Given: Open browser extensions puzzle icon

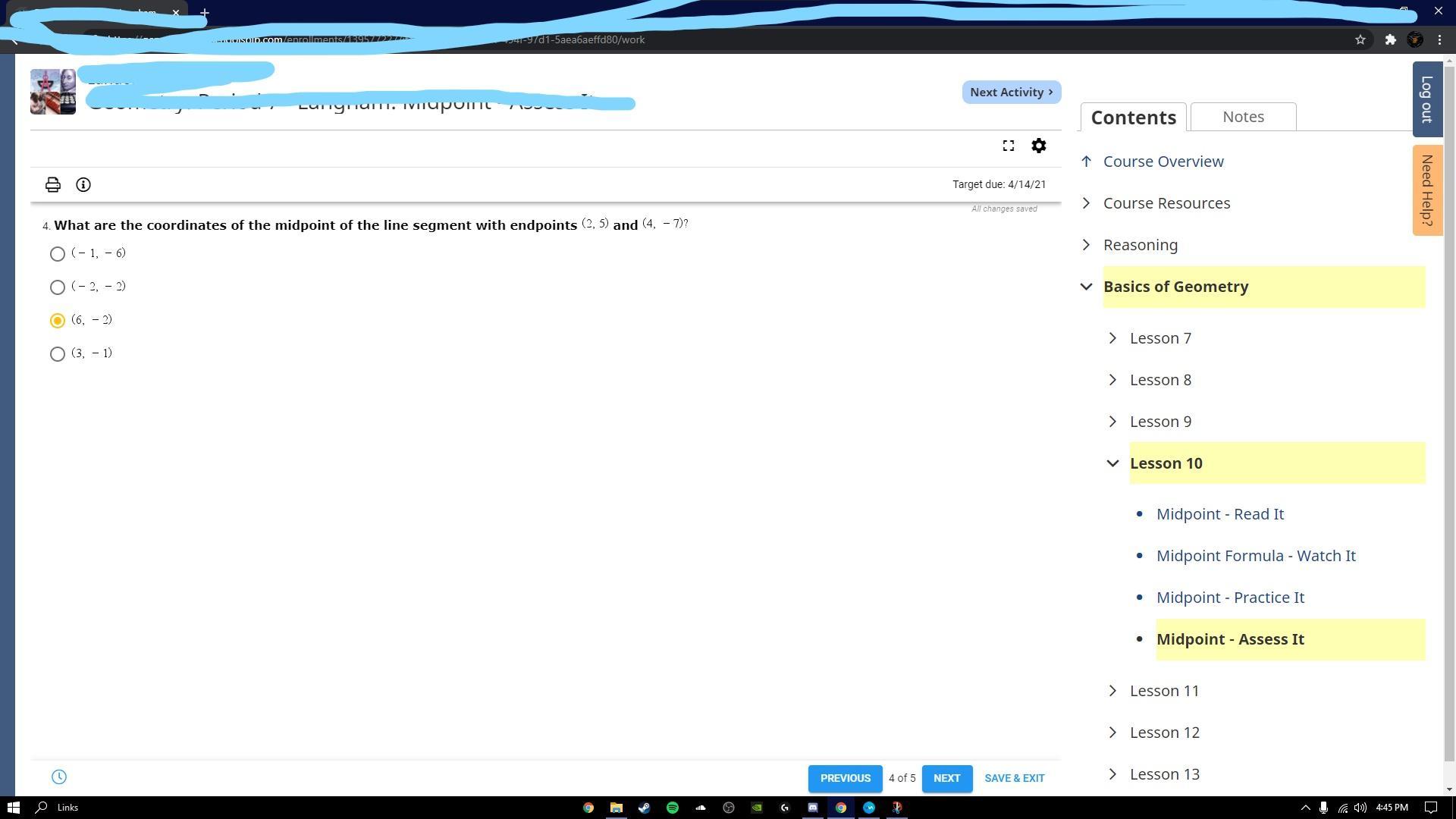Looking at the screenshot, I should (1390, 39).
